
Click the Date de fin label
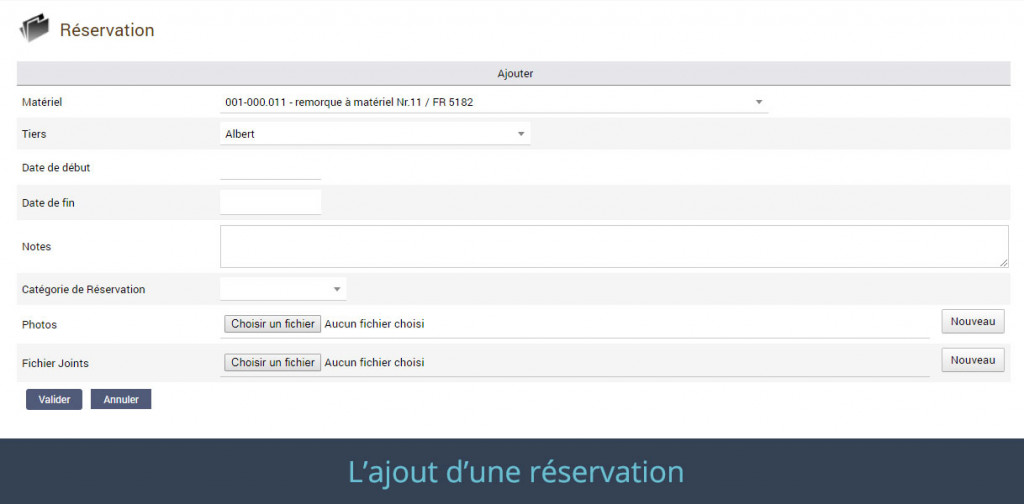point(48,203)
